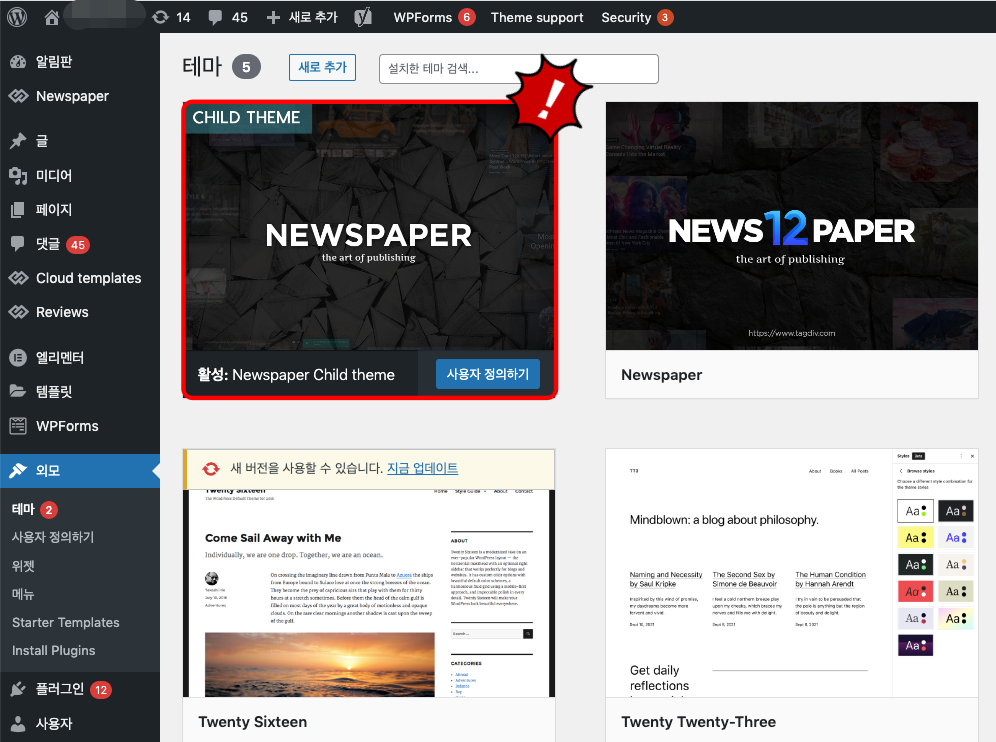Click the WordPress logo in admin bar

coord(16,16)
